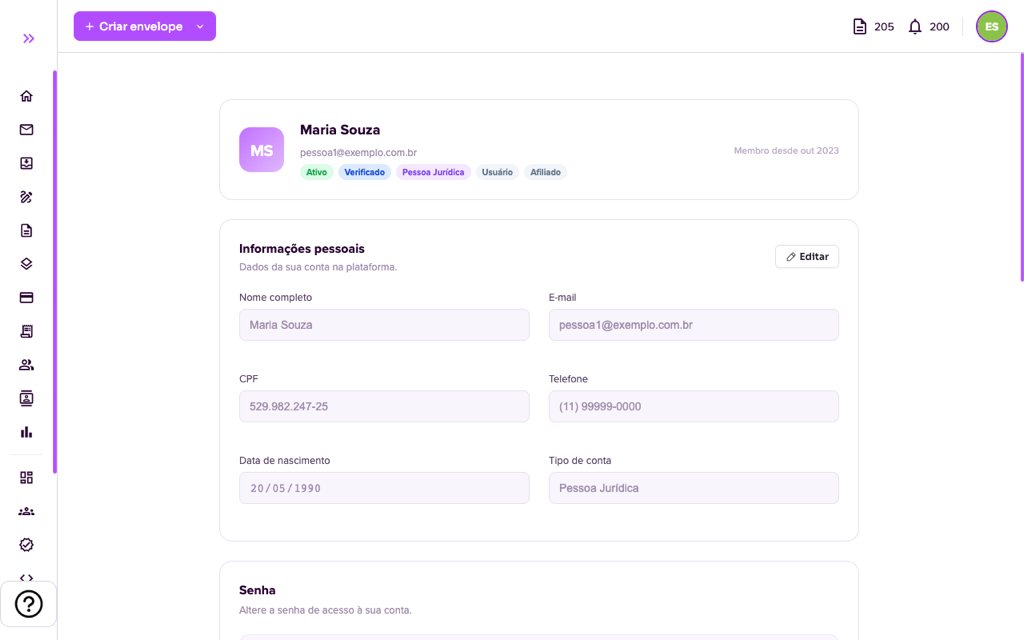The height and width of the screenshot is (640, 1024).
Task: Click the sidebar vertical scrollbar
Action: click(55, 272)
